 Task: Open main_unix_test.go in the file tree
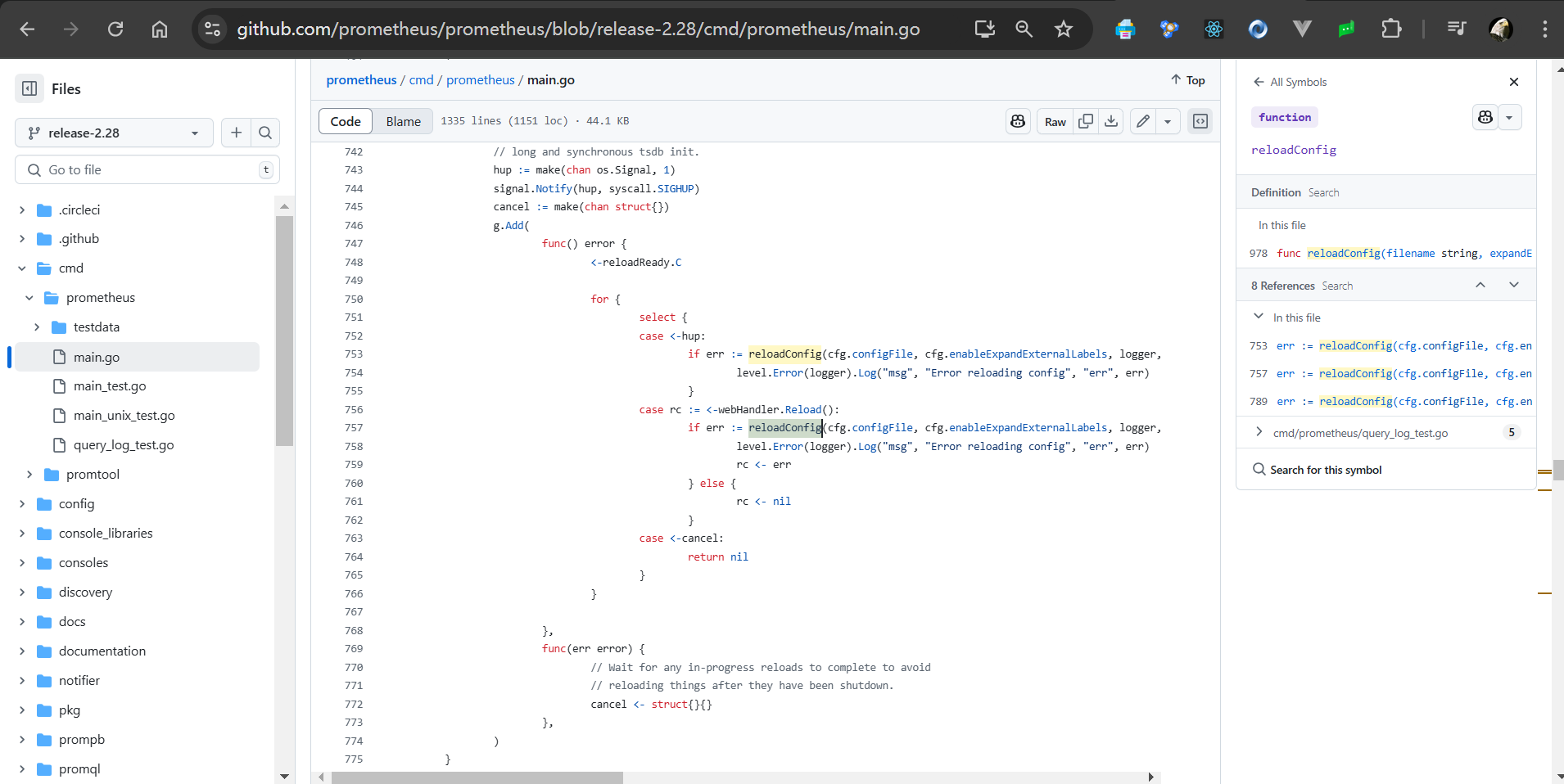pyautogui.click(x=124, y=416)
